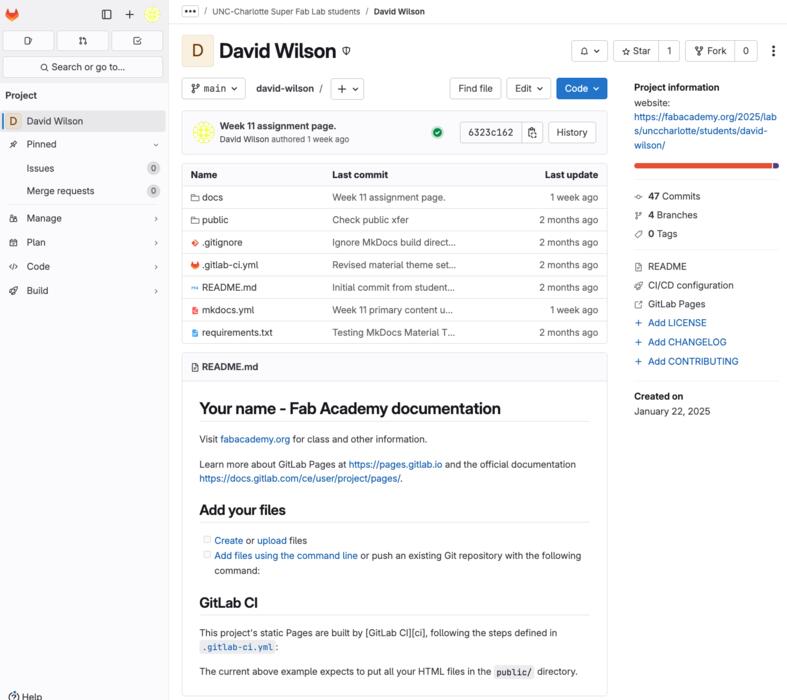The height and width of the screenshot is (700, 787).
Task: Open Merge requests in the sidebar
Action: [x=83, y=191]
